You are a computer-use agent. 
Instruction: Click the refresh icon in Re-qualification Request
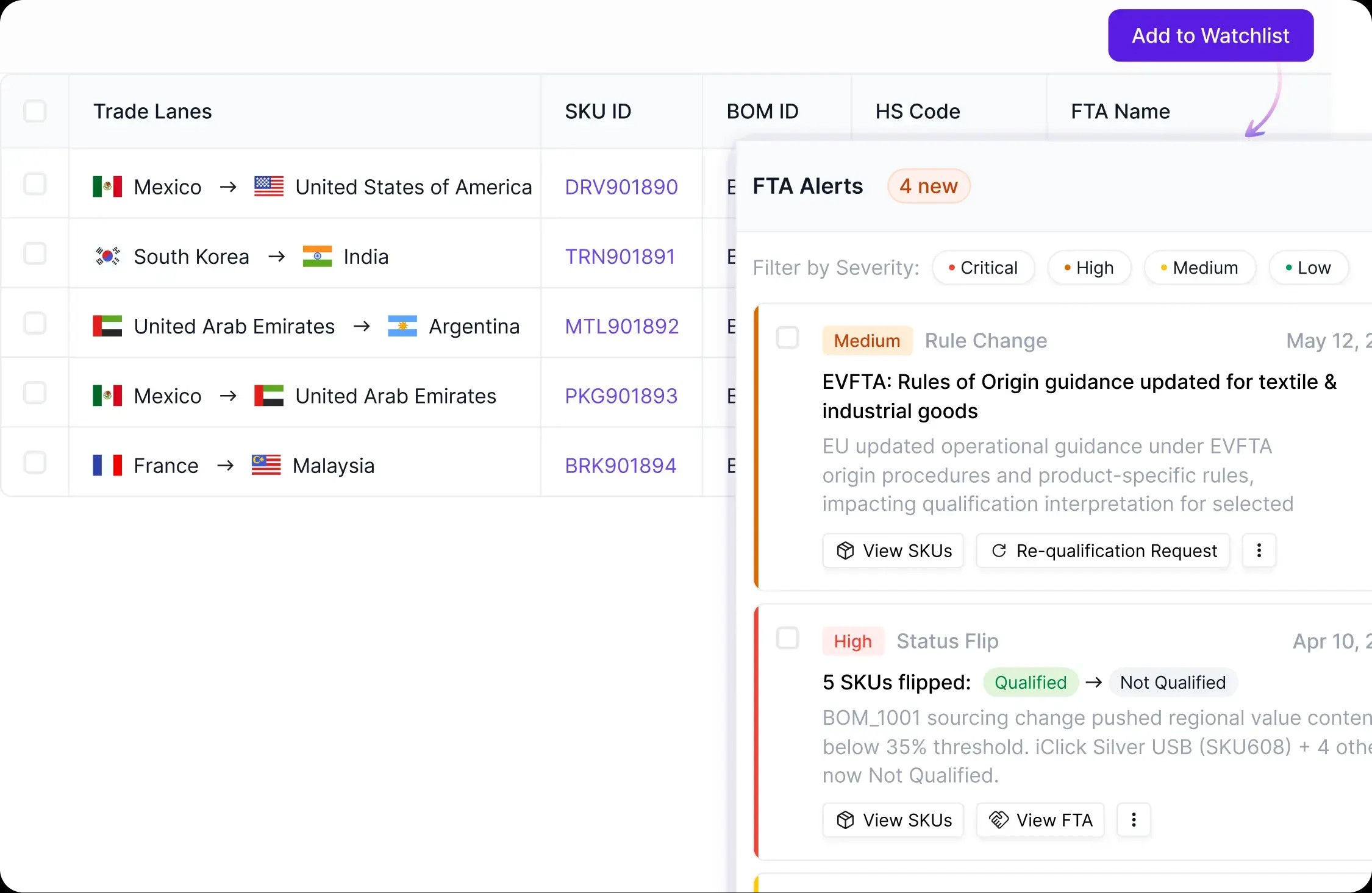click(x=999, y=550)
